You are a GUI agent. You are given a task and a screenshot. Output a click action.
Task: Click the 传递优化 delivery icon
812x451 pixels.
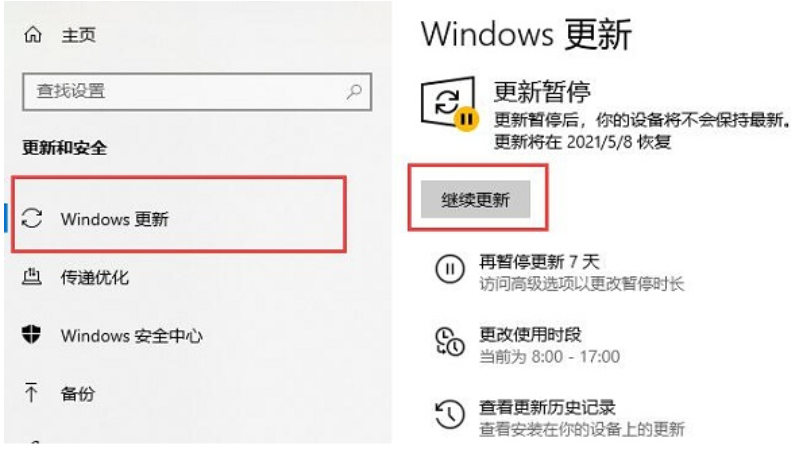coord(32,277)
